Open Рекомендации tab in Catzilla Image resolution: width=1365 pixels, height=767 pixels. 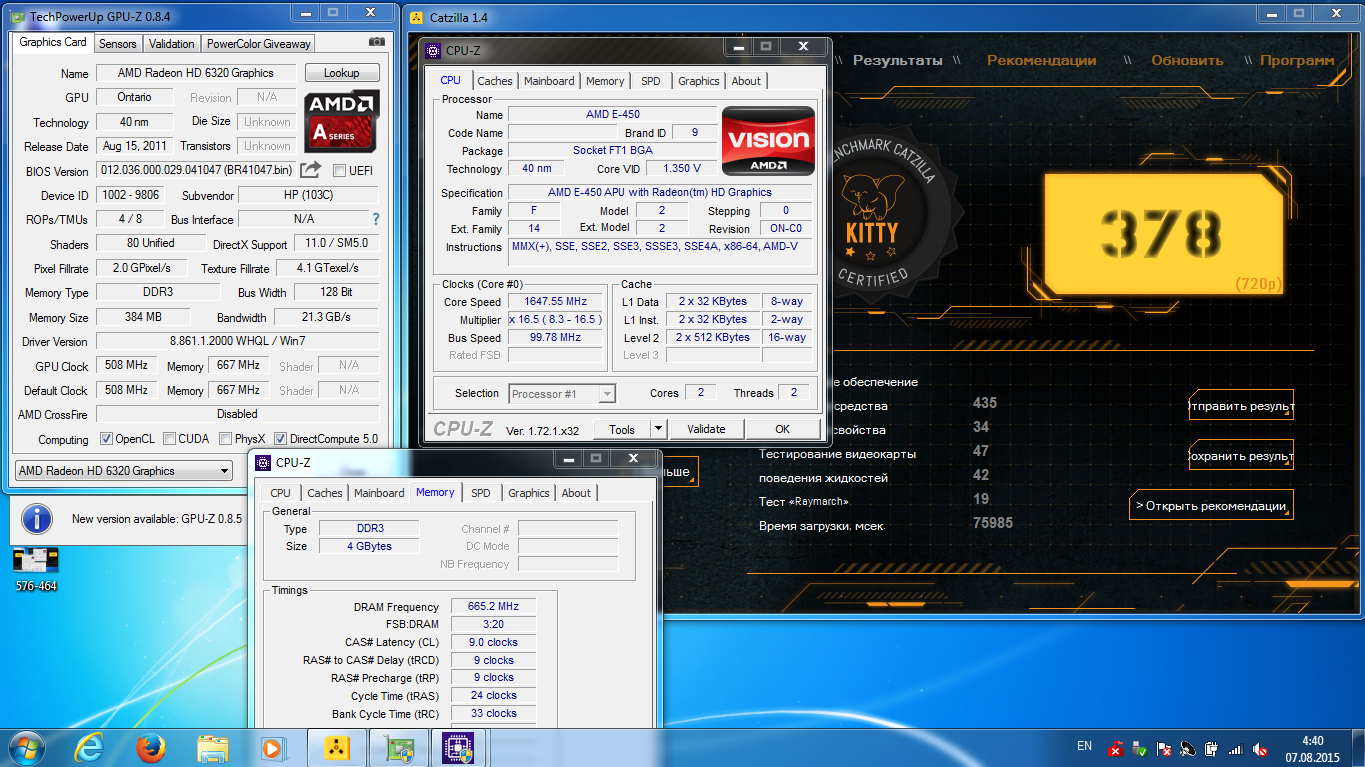pos(1041,60)
